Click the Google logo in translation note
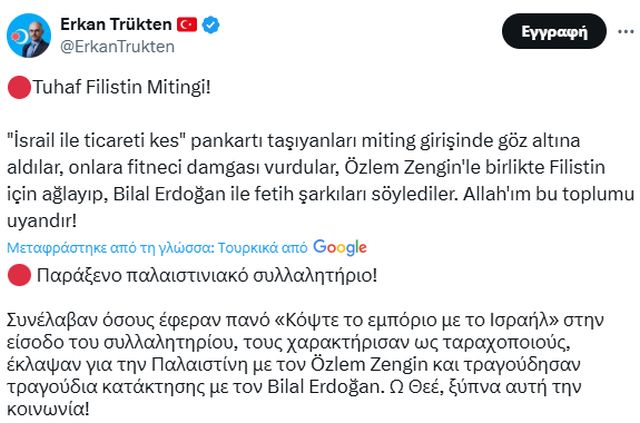 click(x=340, y=247)
